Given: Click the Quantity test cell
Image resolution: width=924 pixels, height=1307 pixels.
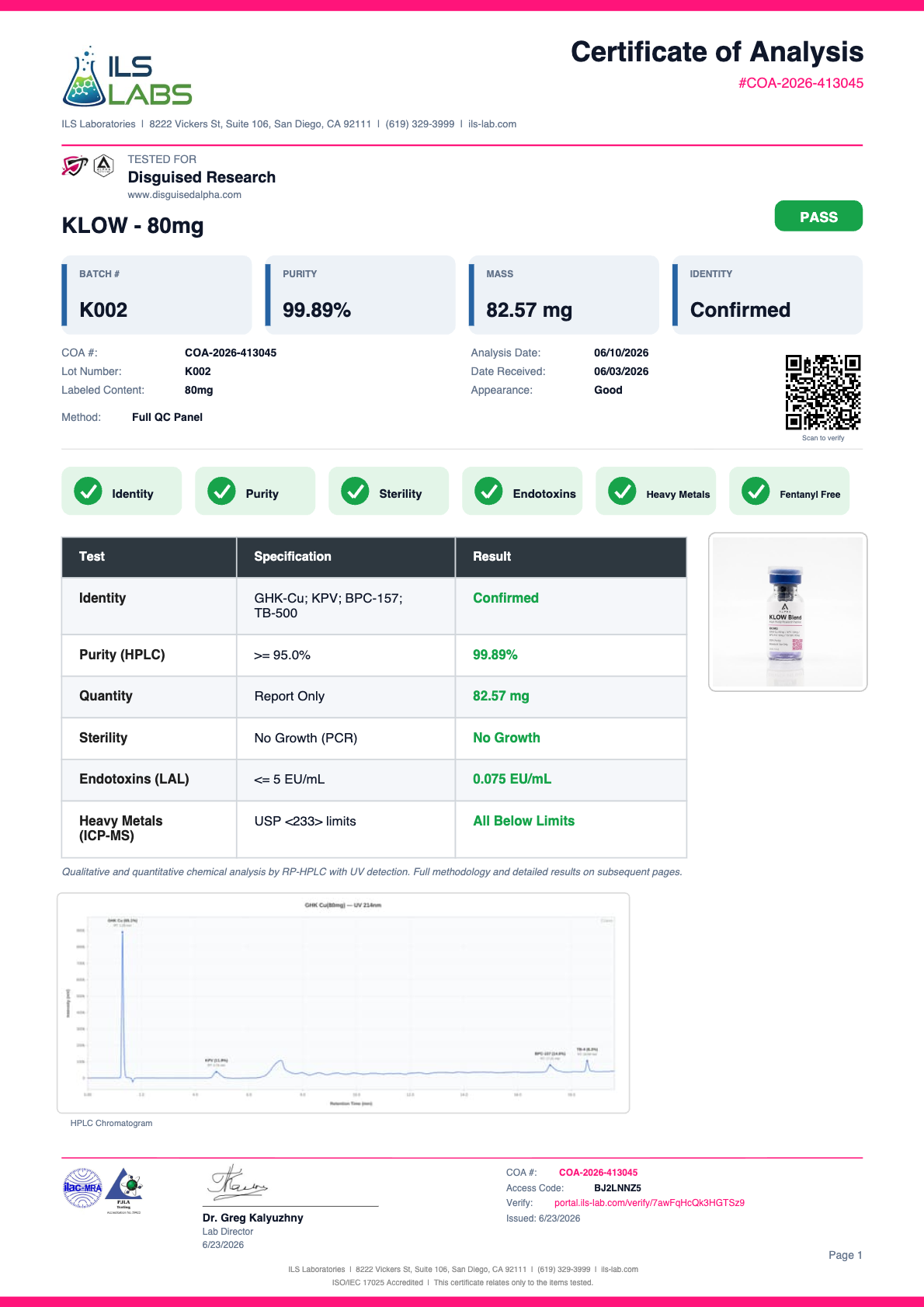Looking at the screenshot, I should coord(149,697).
